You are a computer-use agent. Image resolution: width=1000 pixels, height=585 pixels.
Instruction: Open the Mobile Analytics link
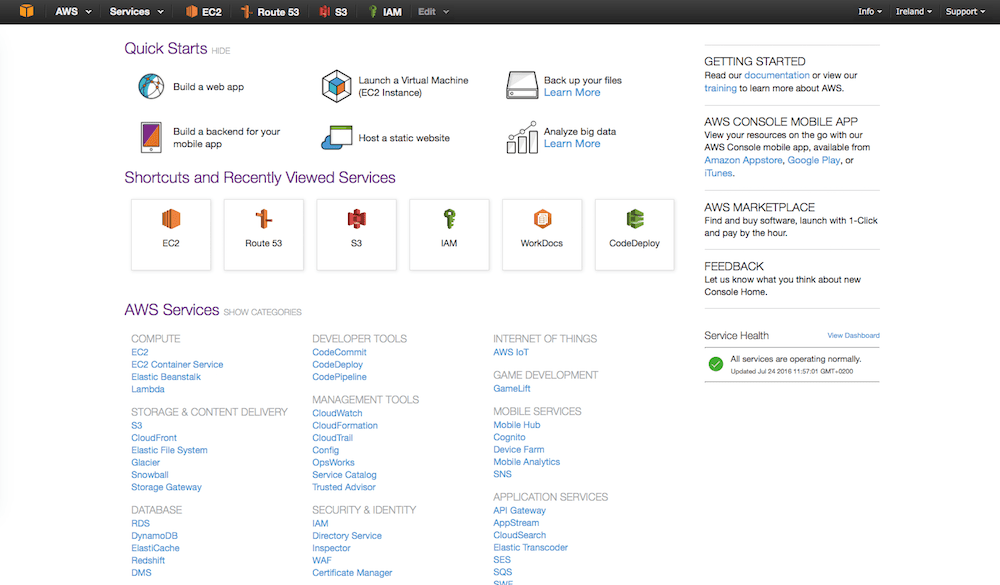click(x=526, y=461)
